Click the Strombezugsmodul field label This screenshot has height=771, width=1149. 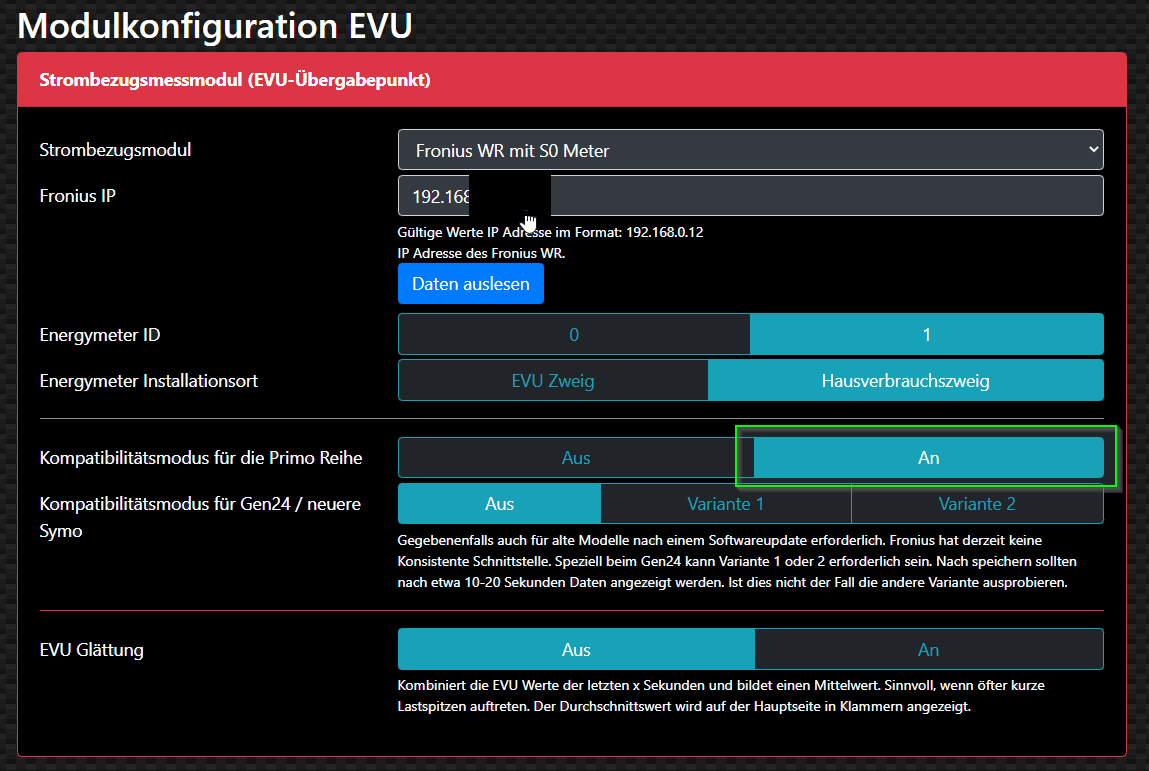115,150
